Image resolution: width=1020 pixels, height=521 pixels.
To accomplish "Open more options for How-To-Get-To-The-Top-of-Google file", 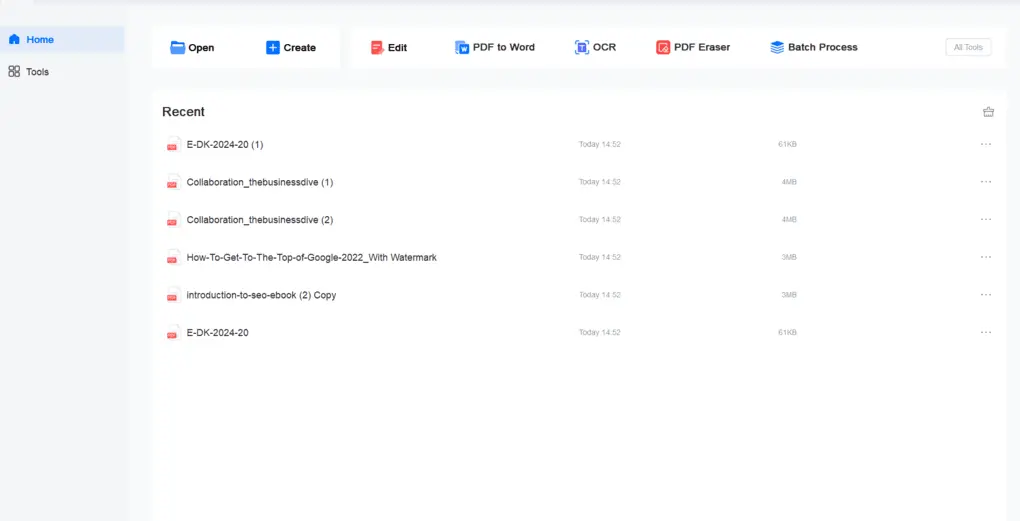I will click(x=986, y=258).
